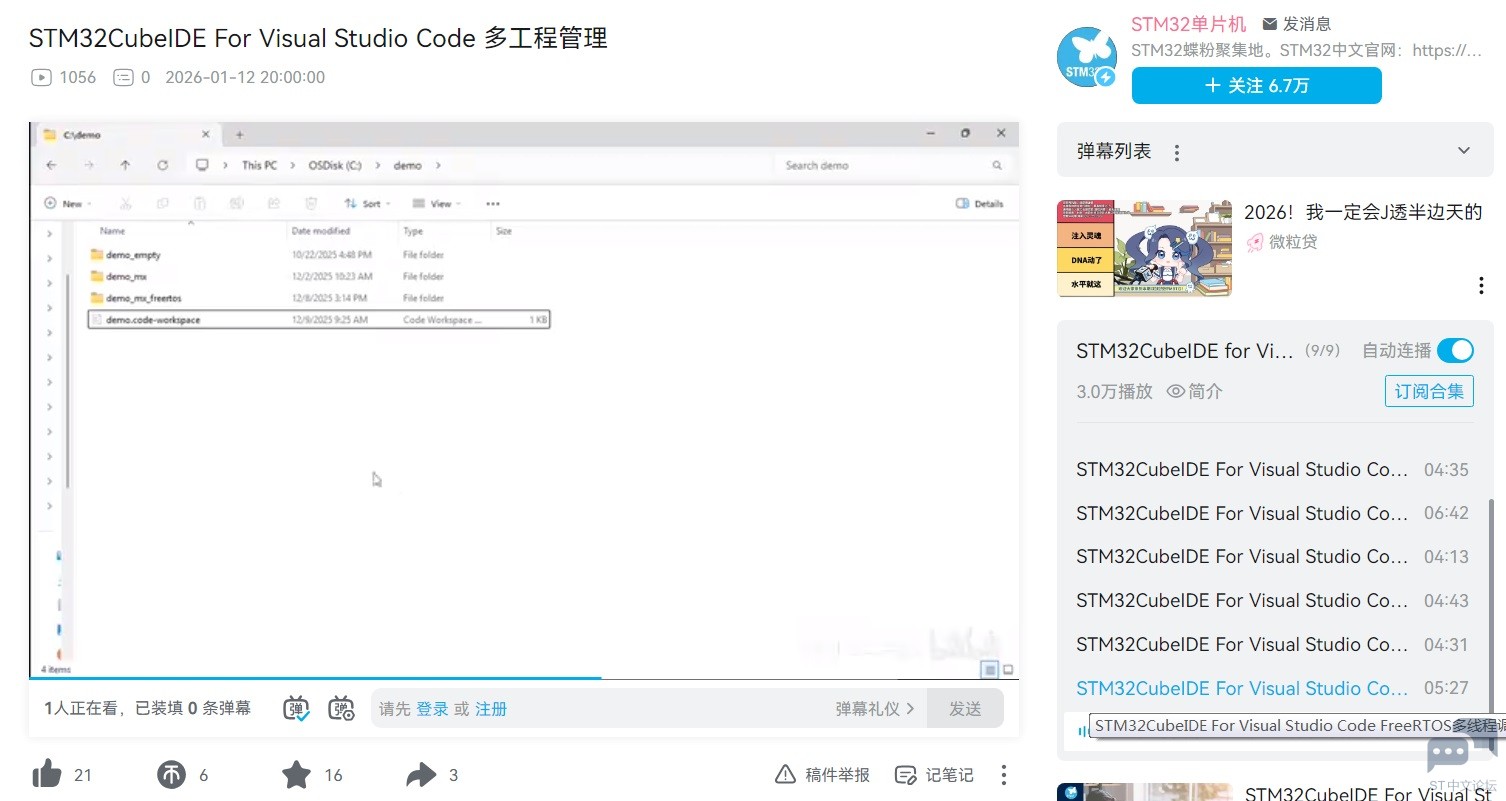
Task: Open the ad title '2026！我一定会J透半边天的'
Action: (1363, 212)
